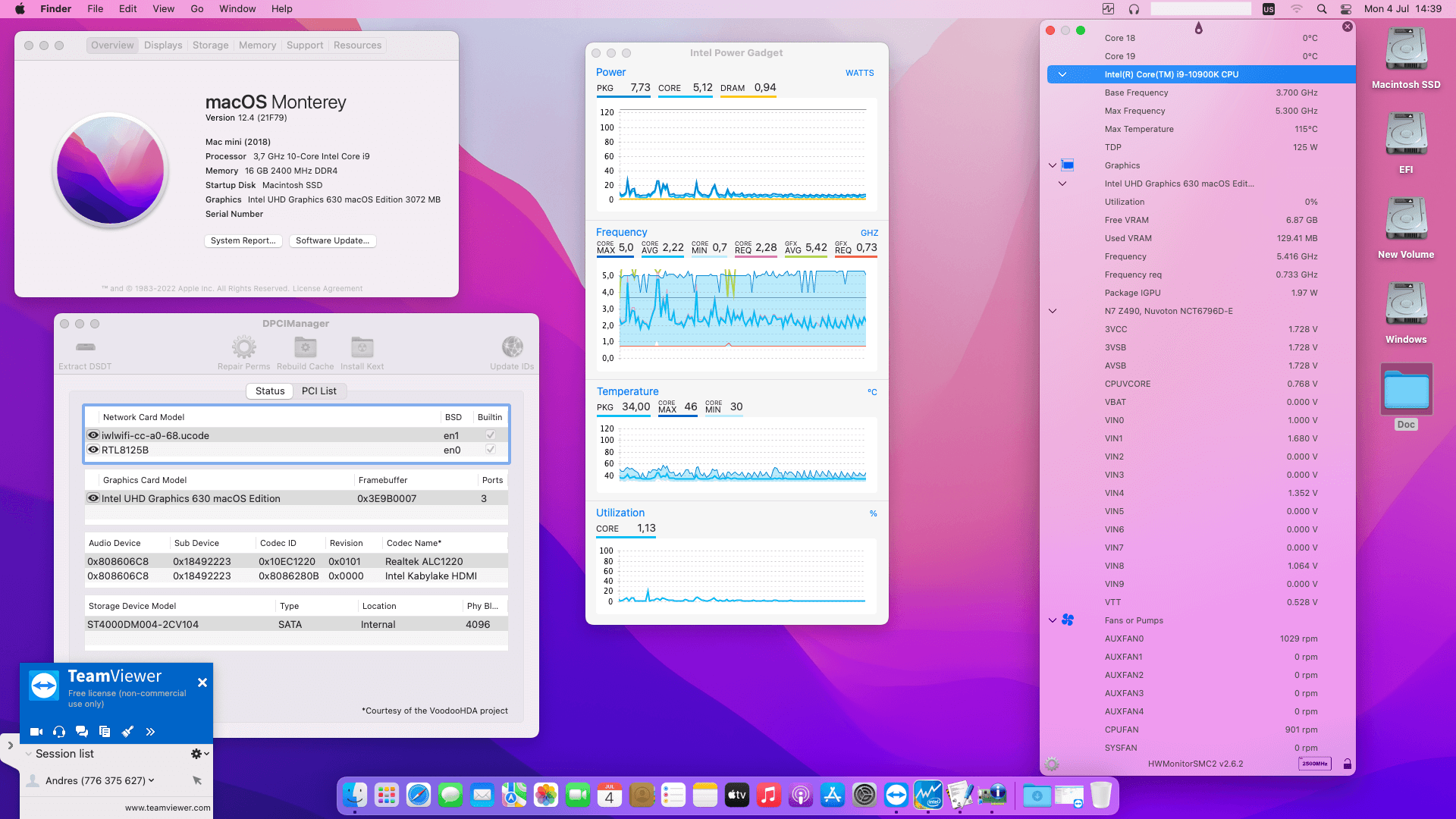Open License Agreement link
Image resolution: width=1456 pixels, height=819 pixels.
328,289
